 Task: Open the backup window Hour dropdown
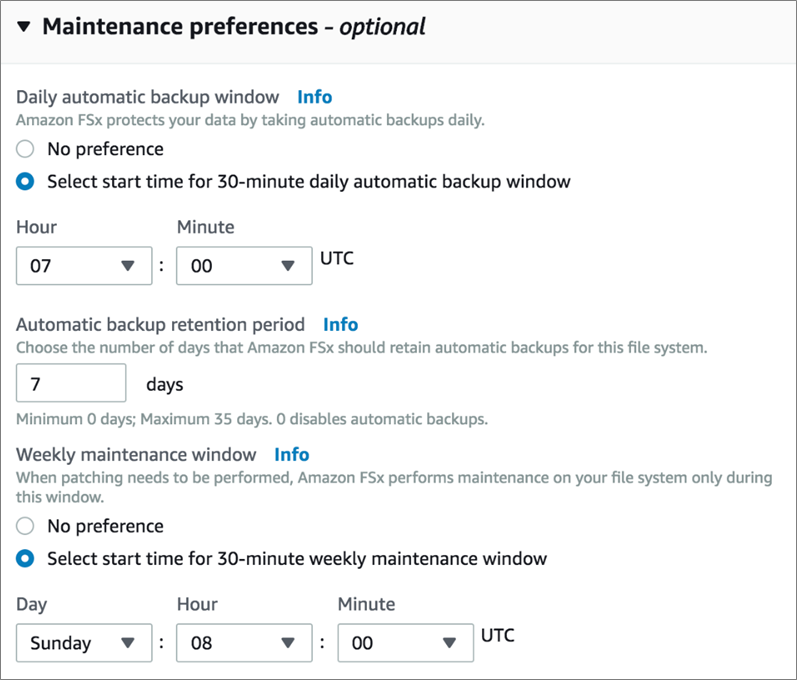(x=83, y=267)
